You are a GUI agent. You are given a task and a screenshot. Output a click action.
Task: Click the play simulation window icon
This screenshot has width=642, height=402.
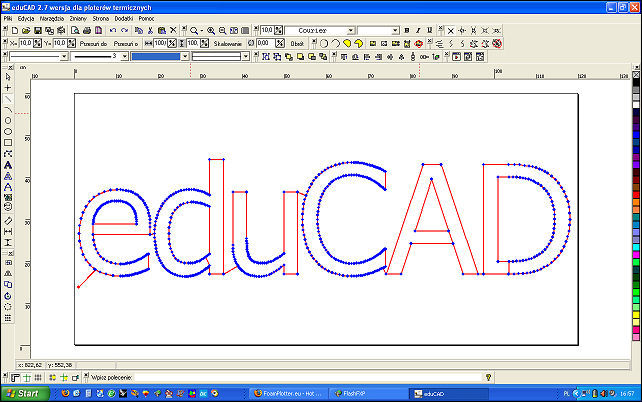click(456, 56)
